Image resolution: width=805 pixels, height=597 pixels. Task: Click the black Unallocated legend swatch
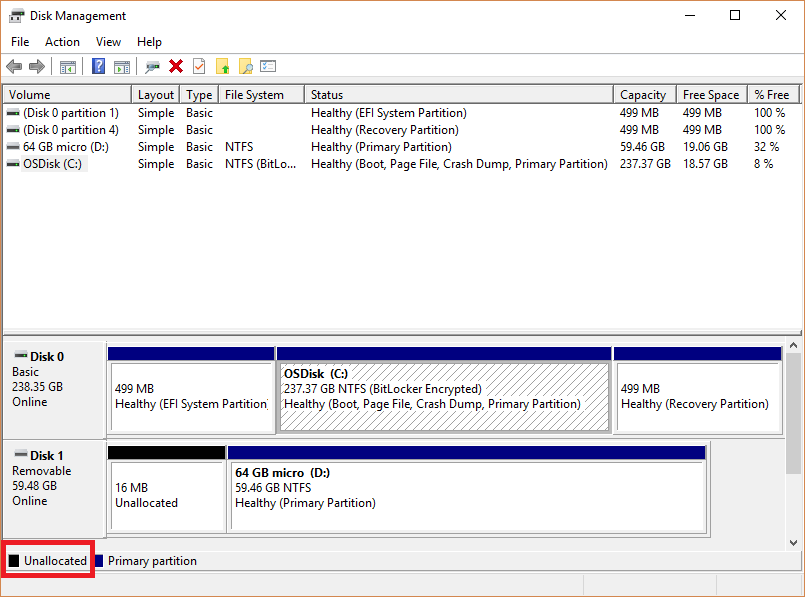14,561
